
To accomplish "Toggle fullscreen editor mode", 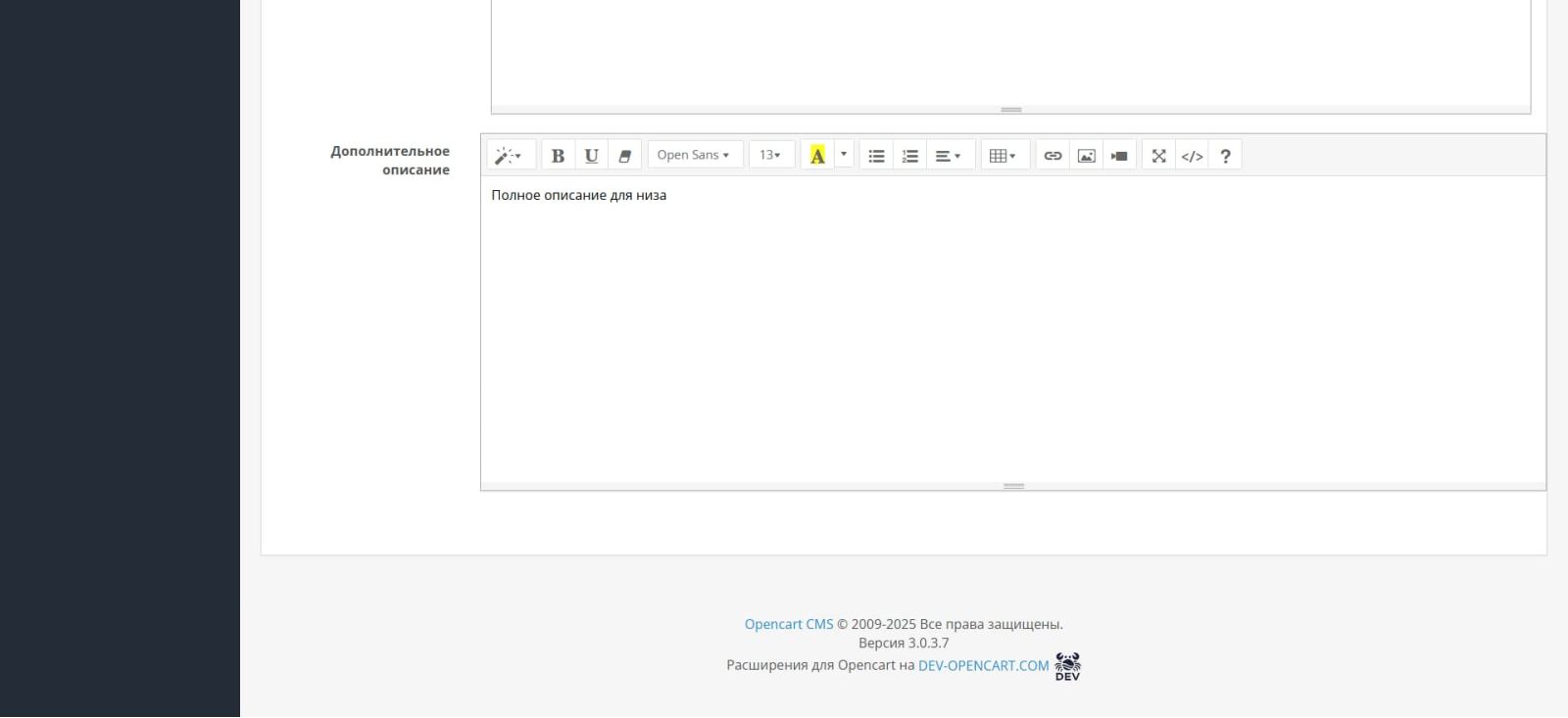I will (x=1158, y=156).
